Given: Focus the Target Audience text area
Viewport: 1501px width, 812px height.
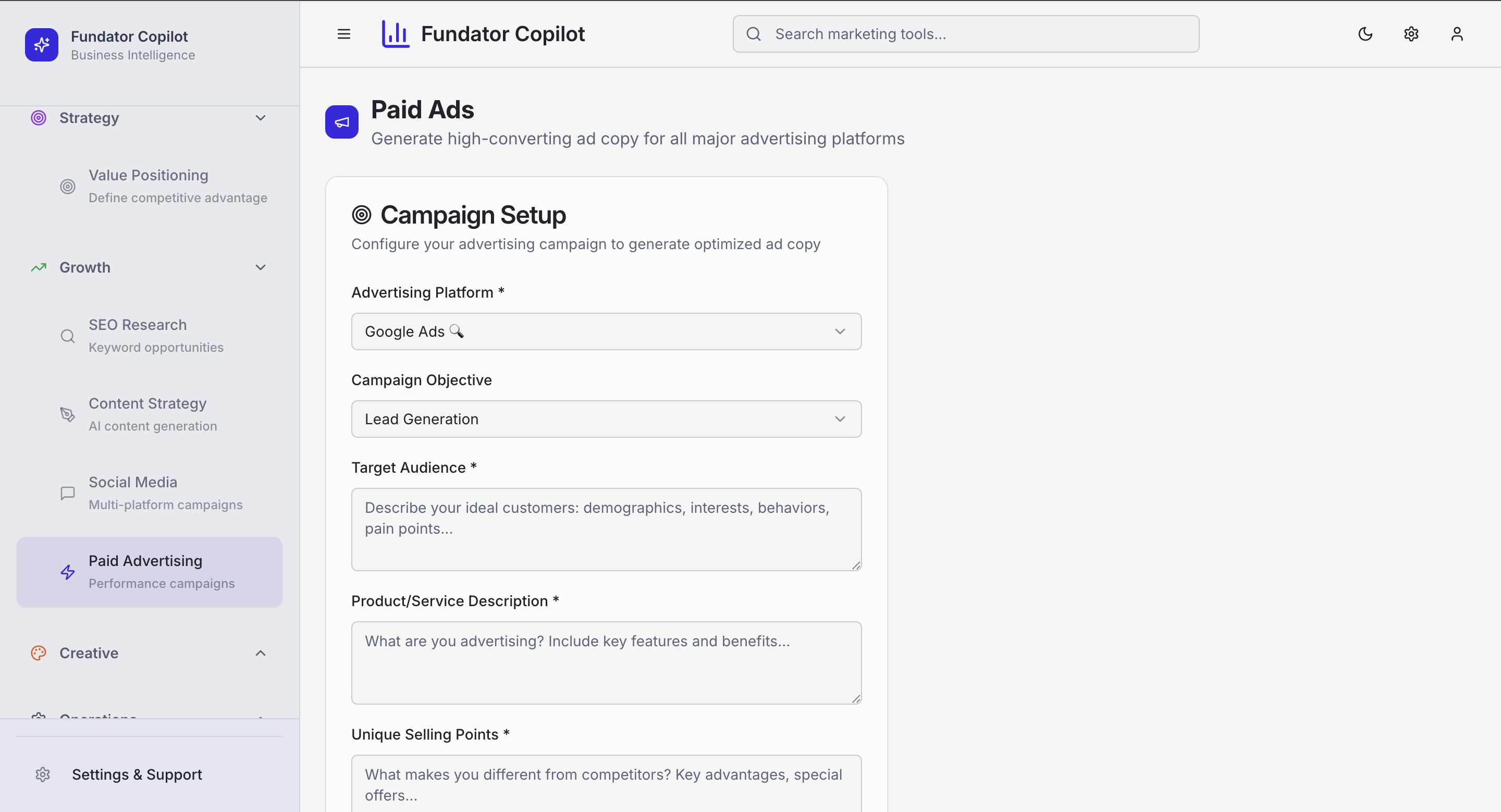Looking at the screenshot, I should pyautogui.click(x=606, y=529).
